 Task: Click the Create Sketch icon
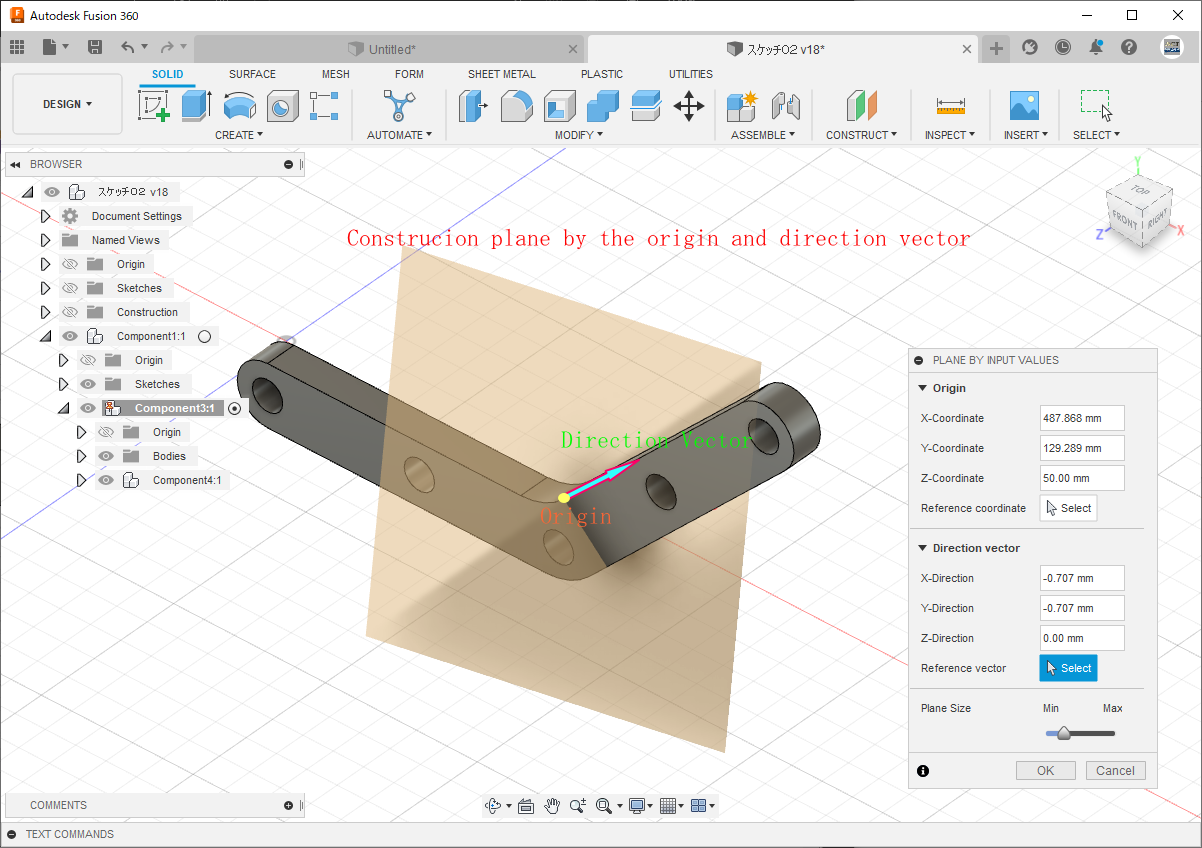pyautogui.click(x=153, y=105)
